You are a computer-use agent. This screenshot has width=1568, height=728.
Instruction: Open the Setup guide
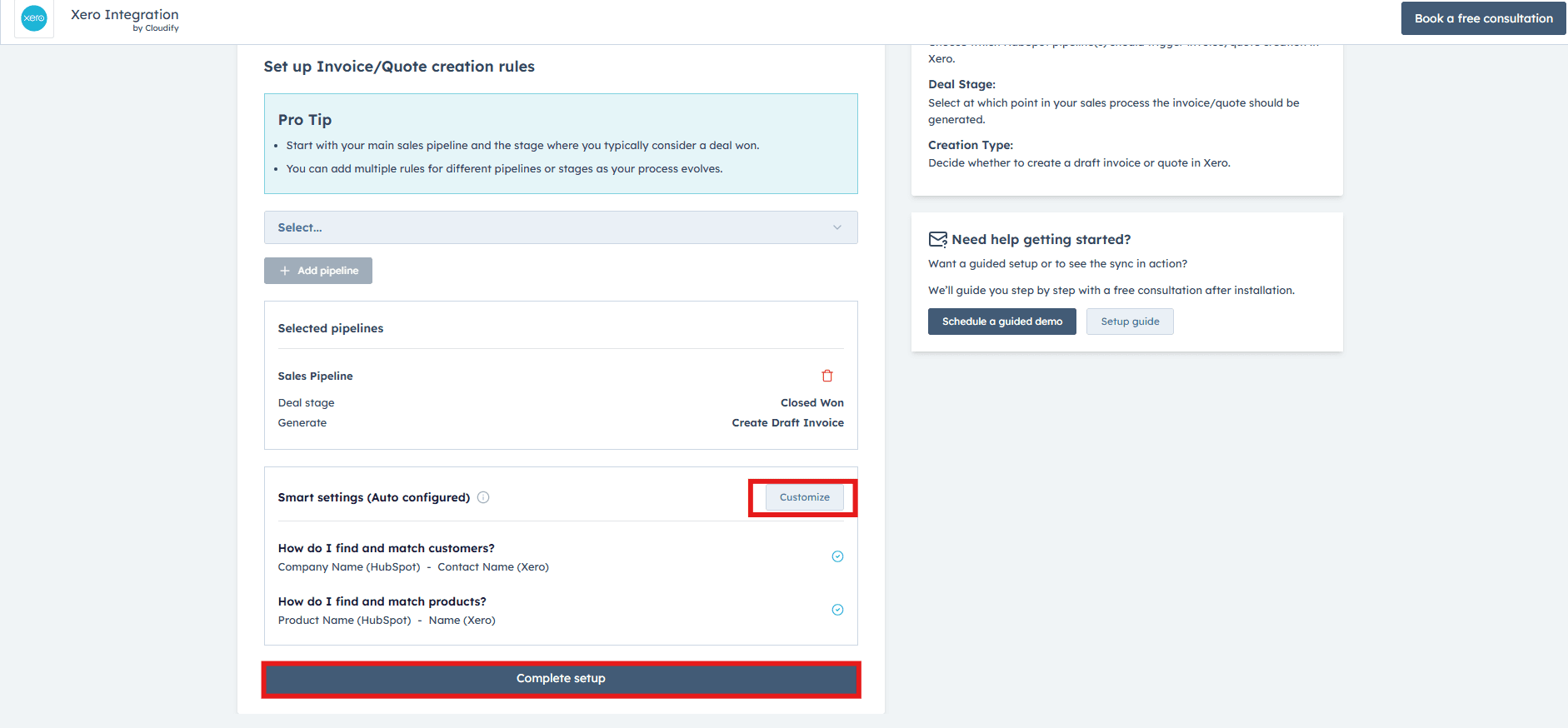pos(1130,322)
